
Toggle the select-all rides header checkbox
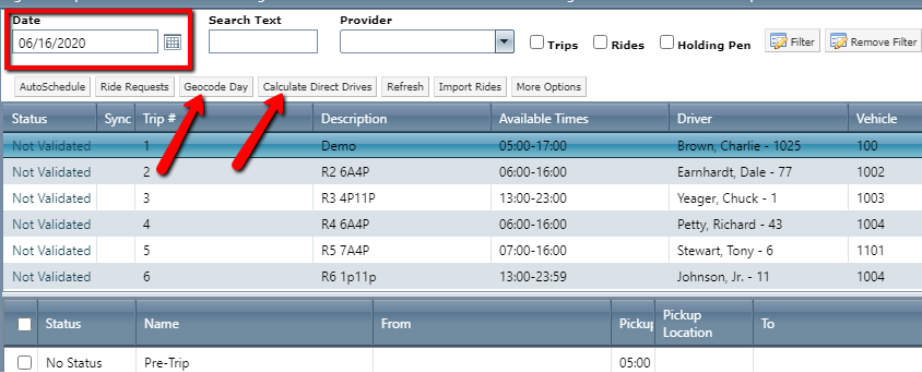point(24,324)
